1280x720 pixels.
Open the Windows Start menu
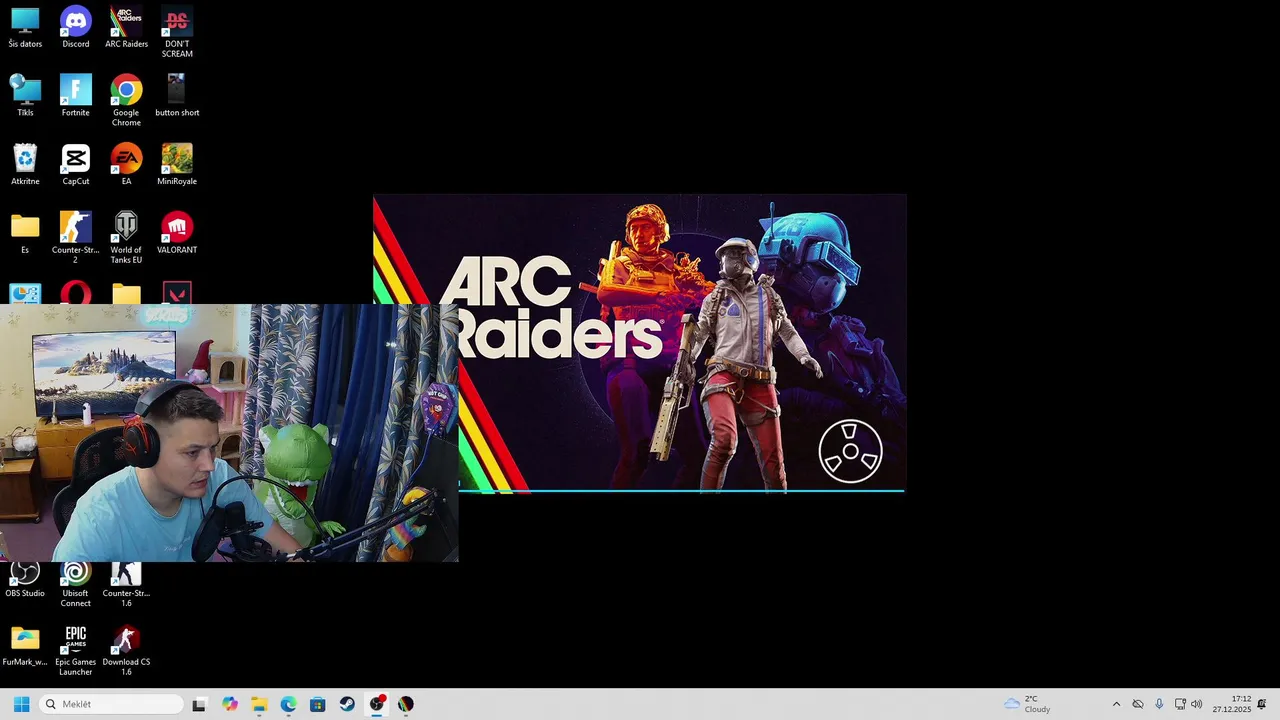click(21, 704)
